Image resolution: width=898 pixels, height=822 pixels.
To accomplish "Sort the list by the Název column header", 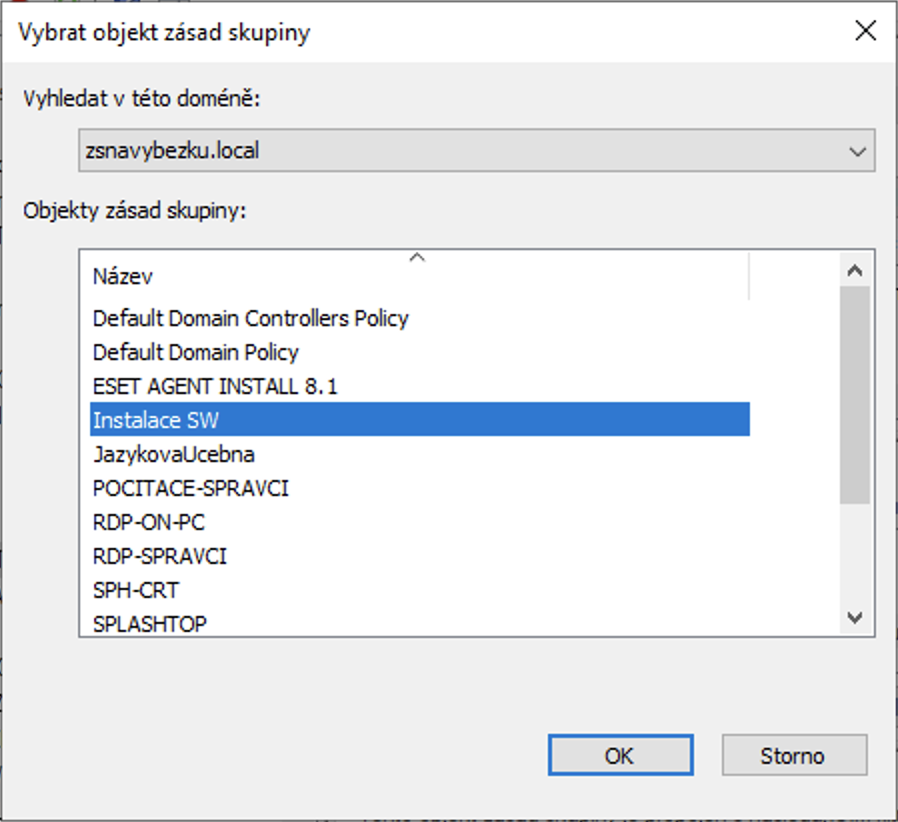I will click(x=418, y=275).
